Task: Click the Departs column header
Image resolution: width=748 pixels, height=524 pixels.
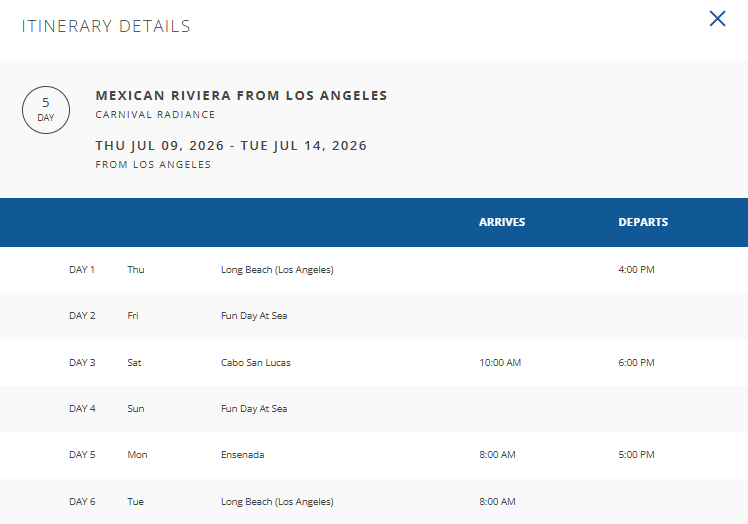Action: [x=643, y=222]
